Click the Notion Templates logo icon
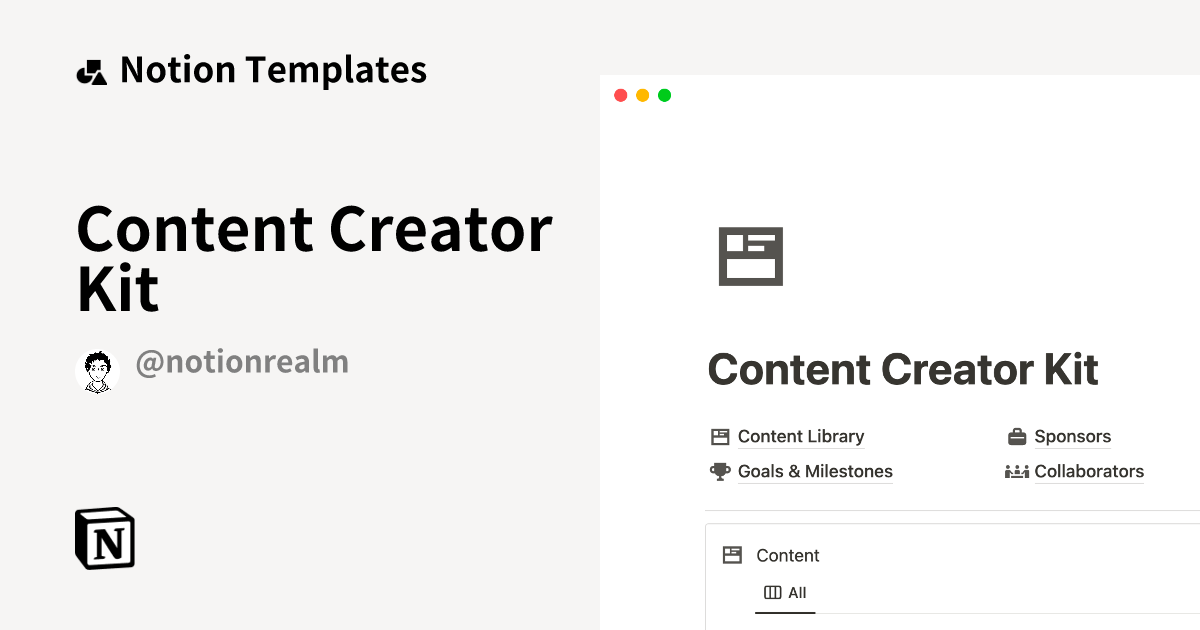 [x=91, y=69]
